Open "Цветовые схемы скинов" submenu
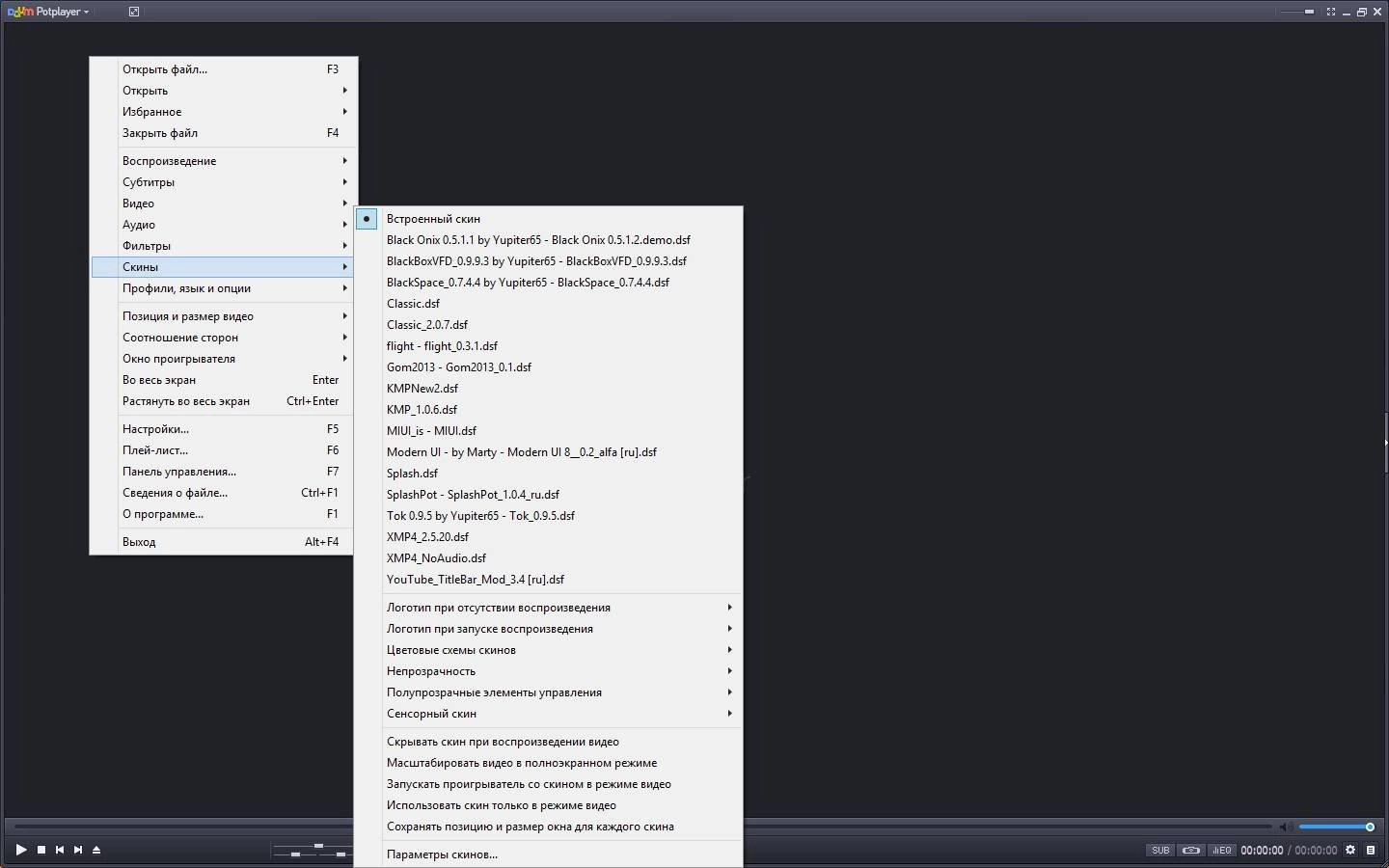 pos(549,650)
